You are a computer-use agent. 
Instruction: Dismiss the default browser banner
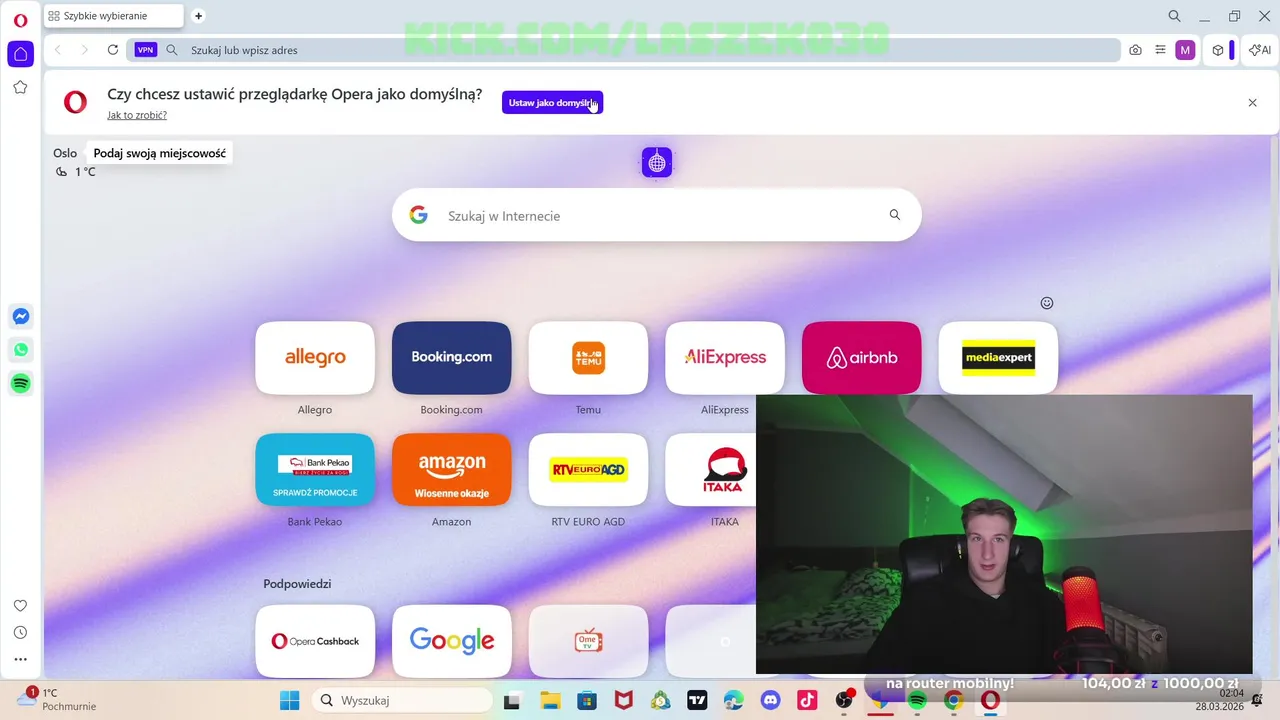[x=1252, y=103]
